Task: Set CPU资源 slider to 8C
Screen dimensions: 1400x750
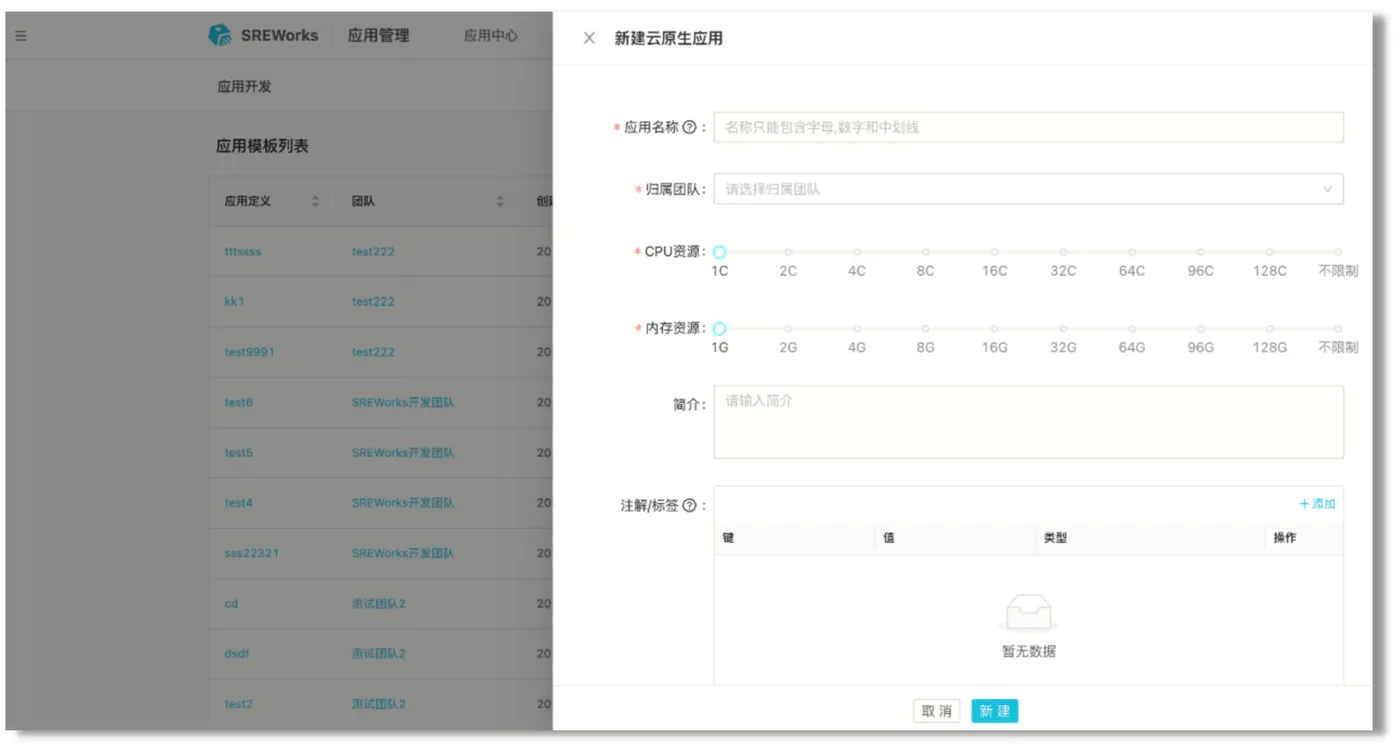Action: coord(926,252)
